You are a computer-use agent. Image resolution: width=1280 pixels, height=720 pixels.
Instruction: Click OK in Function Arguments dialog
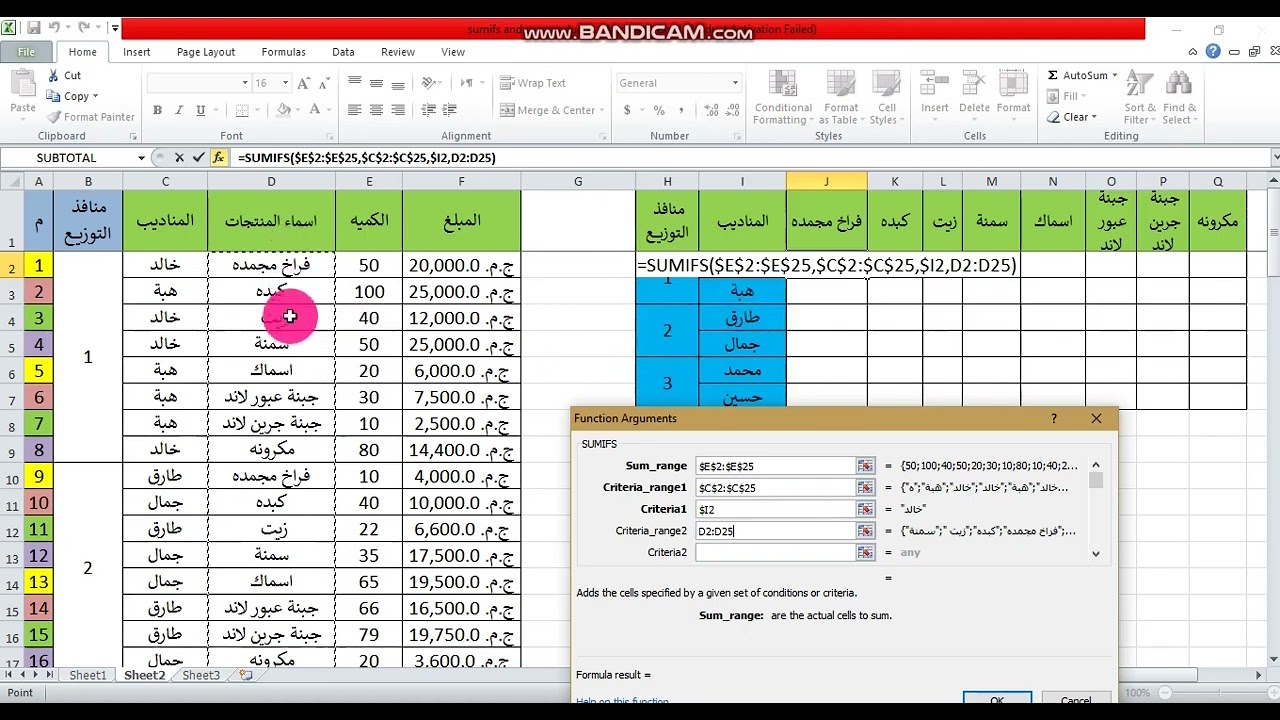pyautogui.click(x=997, y=700)
